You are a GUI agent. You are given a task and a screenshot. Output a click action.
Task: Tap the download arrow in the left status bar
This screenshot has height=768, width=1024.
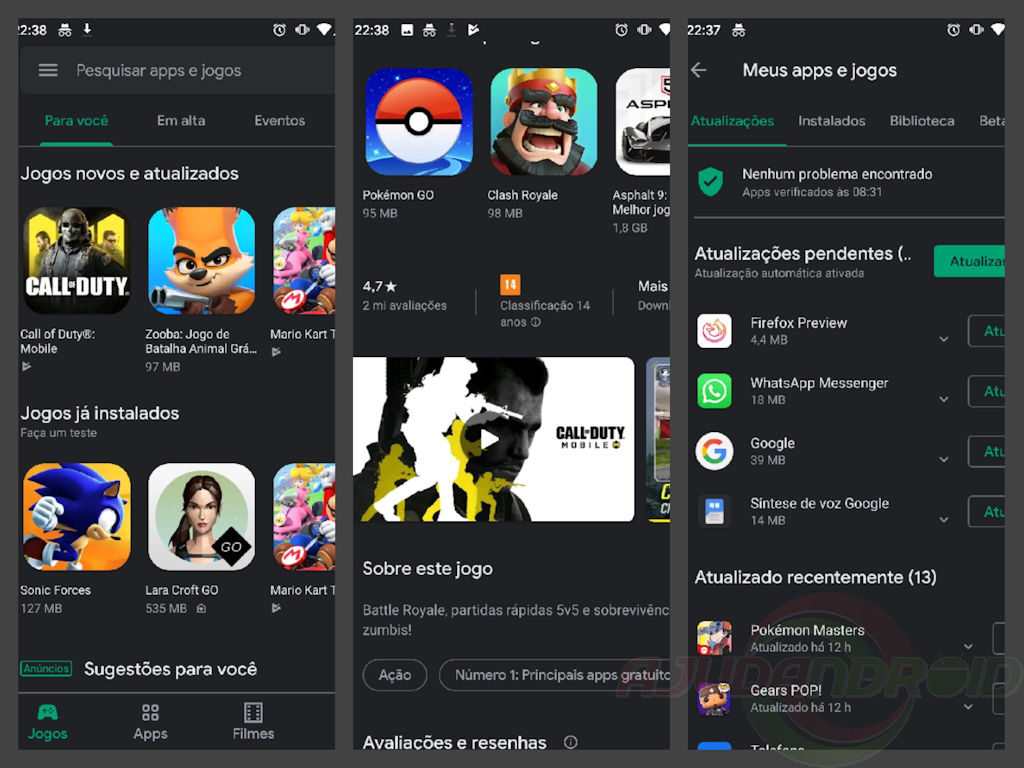[x=87, y=29]
